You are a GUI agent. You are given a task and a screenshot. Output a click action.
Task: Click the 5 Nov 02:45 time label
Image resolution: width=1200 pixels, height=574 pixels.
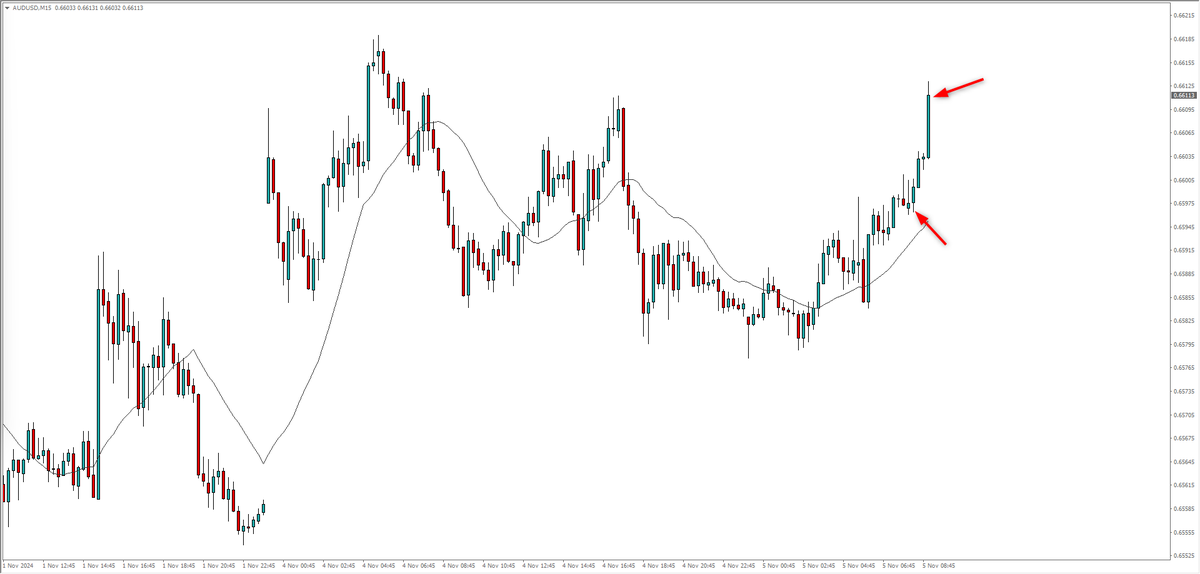point(818,566)
